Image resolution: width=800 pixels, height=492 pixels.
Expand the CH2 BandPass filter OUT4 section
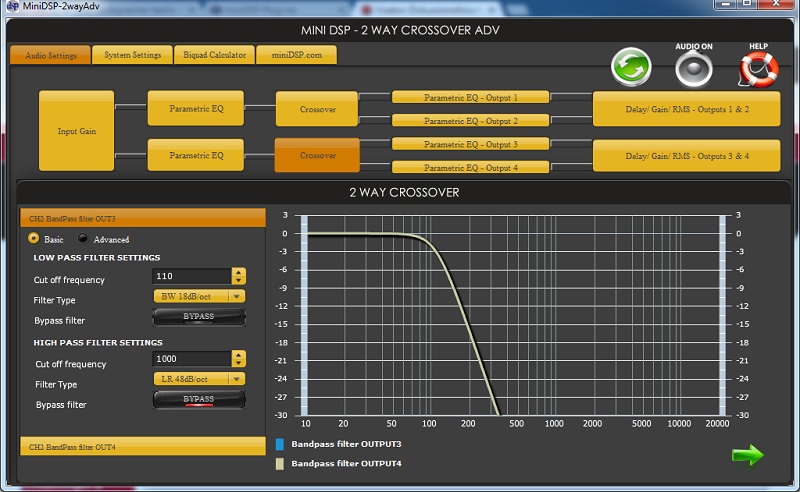coord(142,446)
